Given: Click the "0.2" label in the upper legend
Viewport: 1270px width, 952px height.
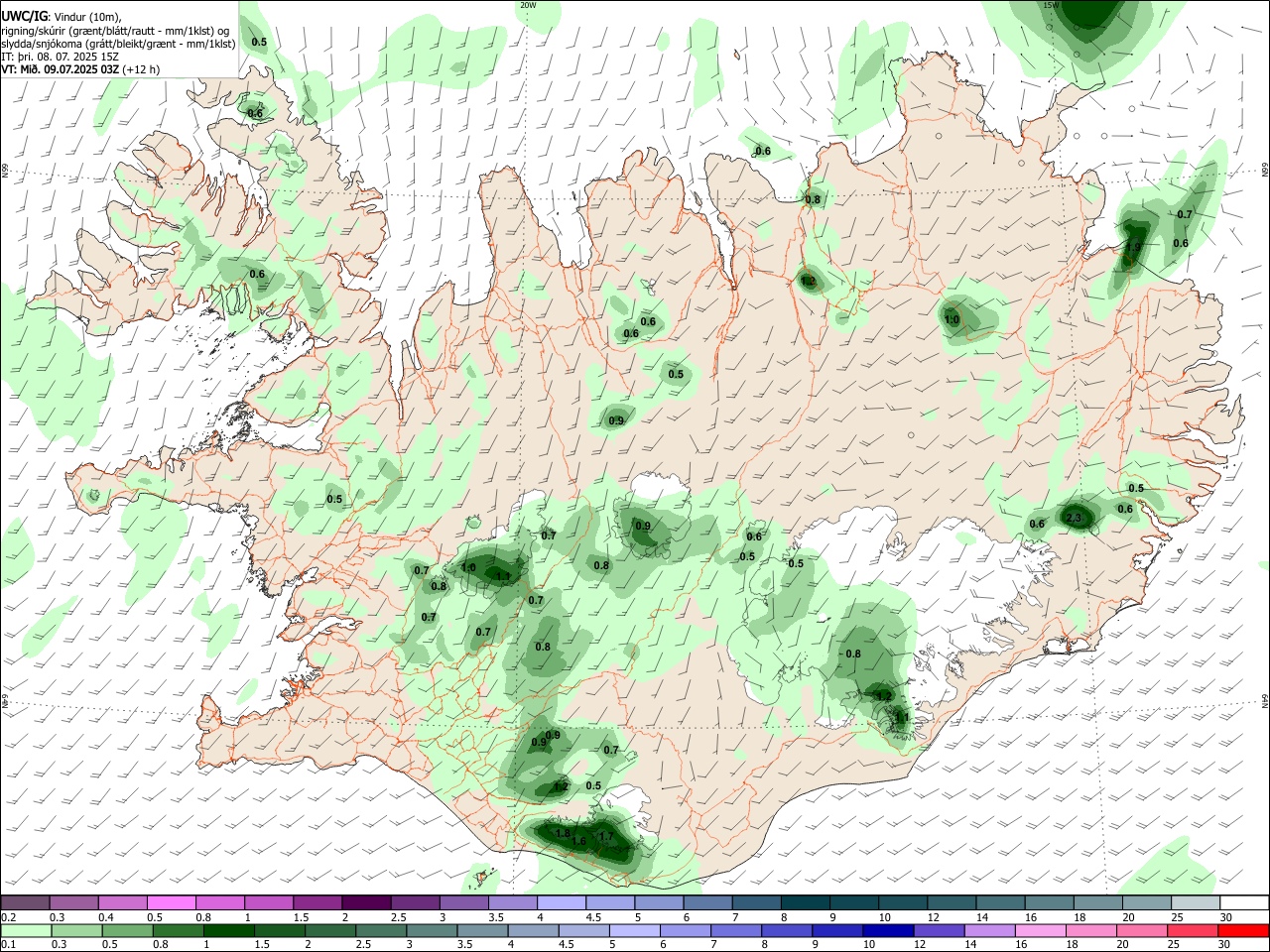Looking at the screenshot, I should pyautogui.click(x=8, y=917).
